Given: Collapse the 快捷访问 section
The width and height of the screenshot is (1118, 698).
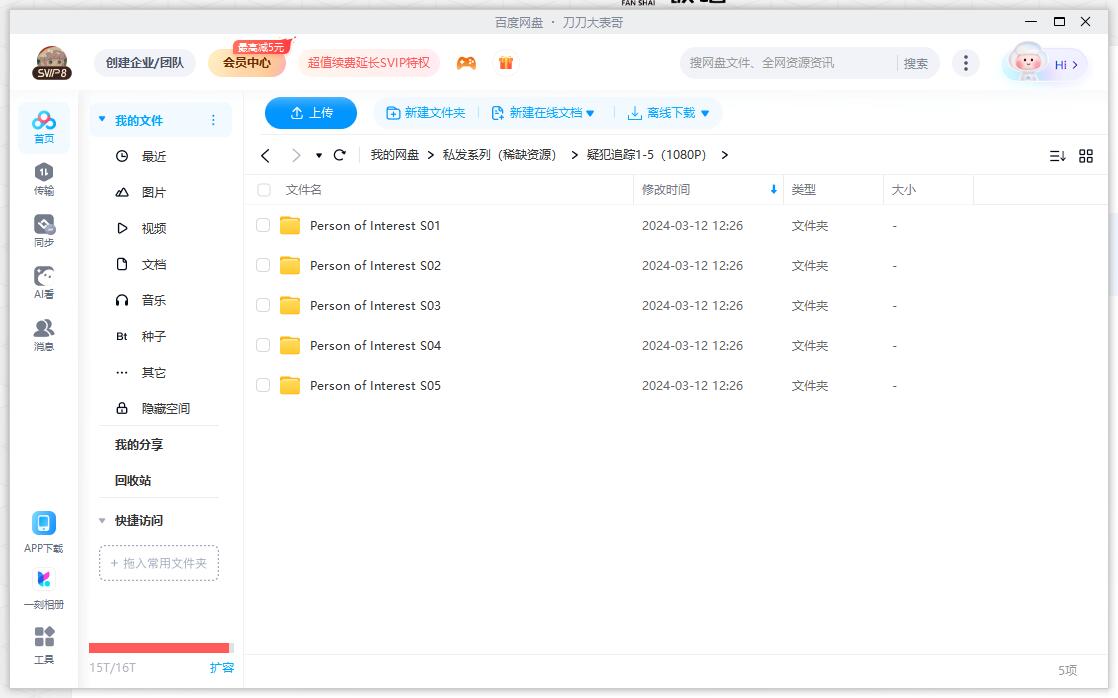Looking at the screenshot, I should click(101, 520).
